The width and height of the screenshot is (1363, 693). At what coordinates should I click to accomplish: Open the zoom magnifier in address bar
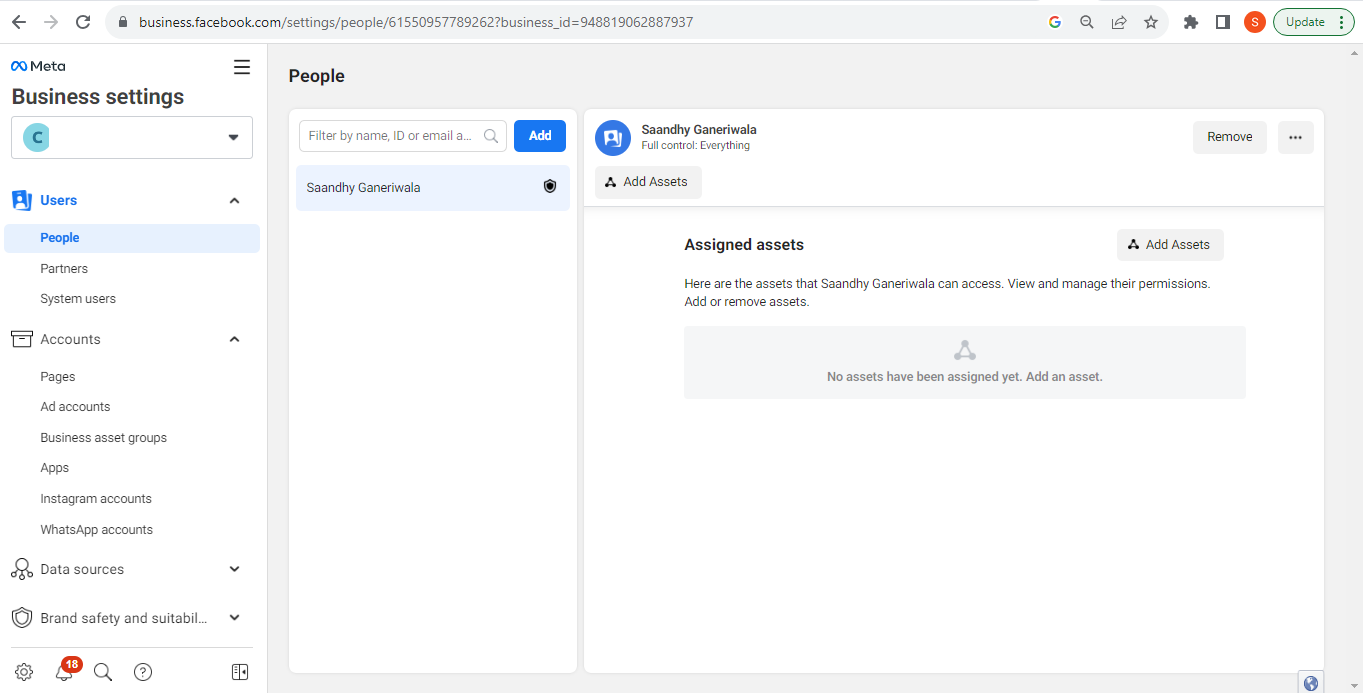1087,22
